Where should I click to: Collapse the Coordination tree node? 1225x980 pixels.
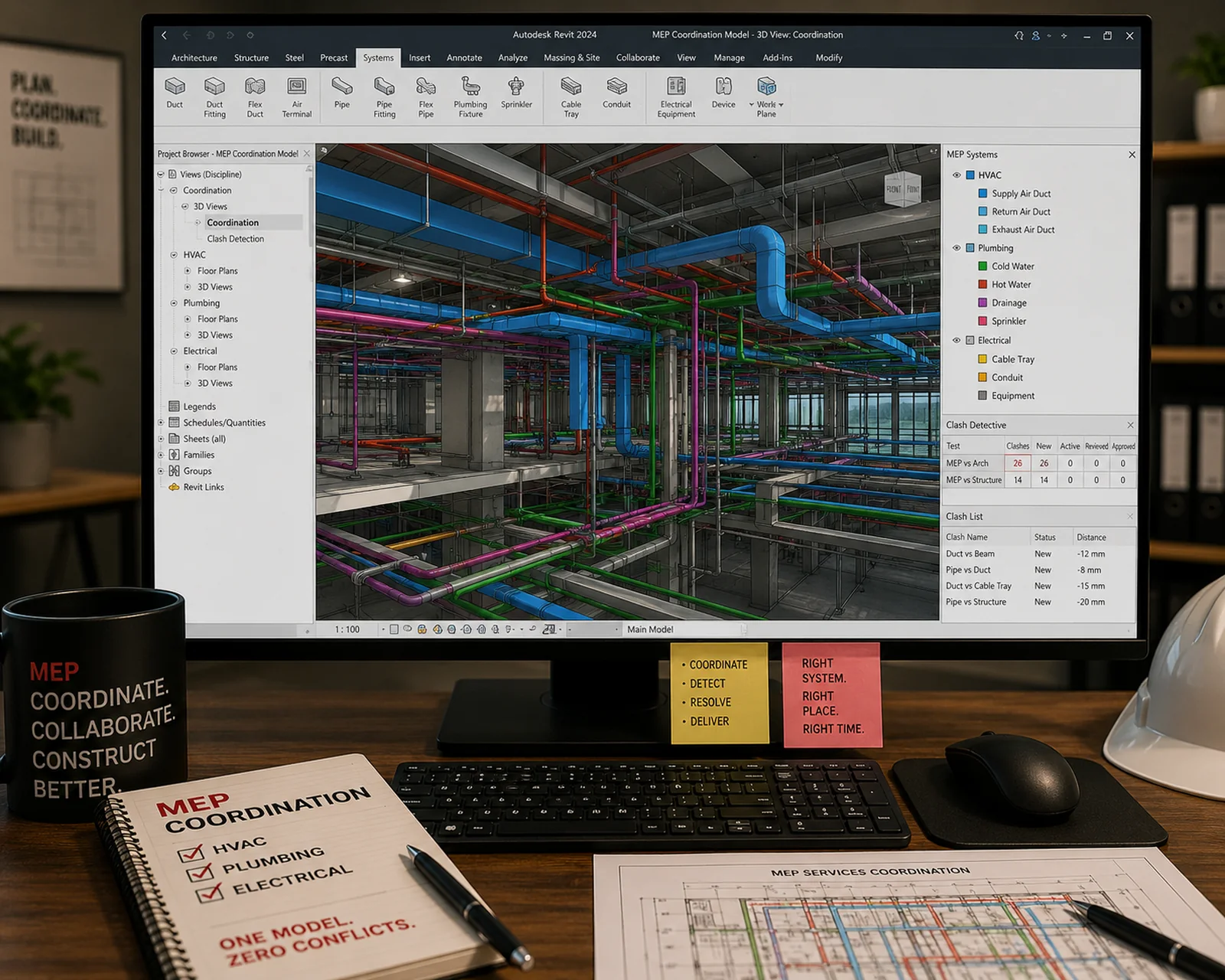pos(174,191)
